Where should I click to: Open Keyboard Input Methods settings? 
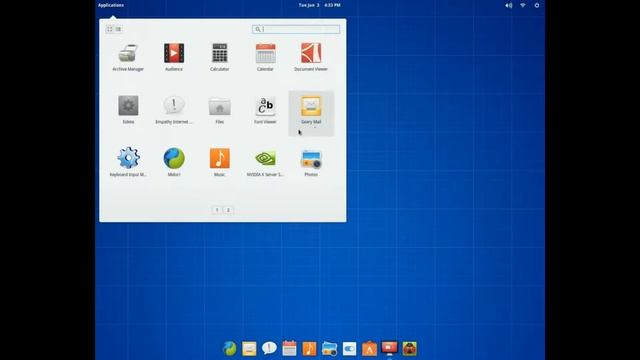click(128, 162)
